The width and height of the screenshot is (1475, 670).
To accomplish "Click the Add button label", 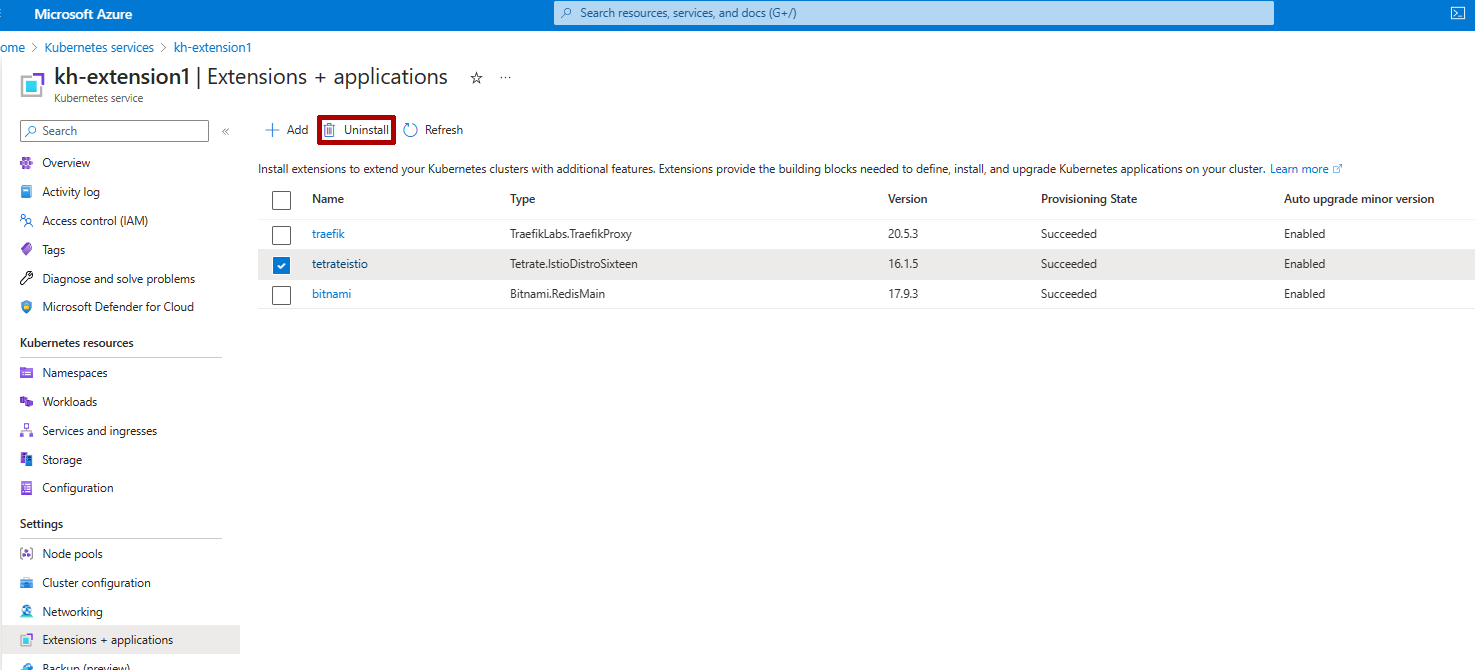I will click(x=297, y=130).
